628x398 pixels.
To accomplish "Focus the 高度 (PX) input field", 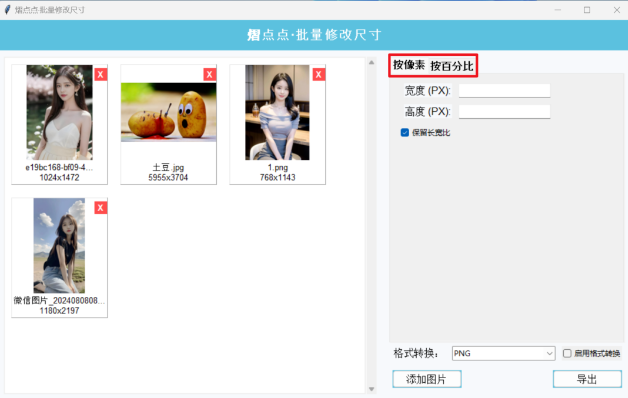I will (504, 111).
